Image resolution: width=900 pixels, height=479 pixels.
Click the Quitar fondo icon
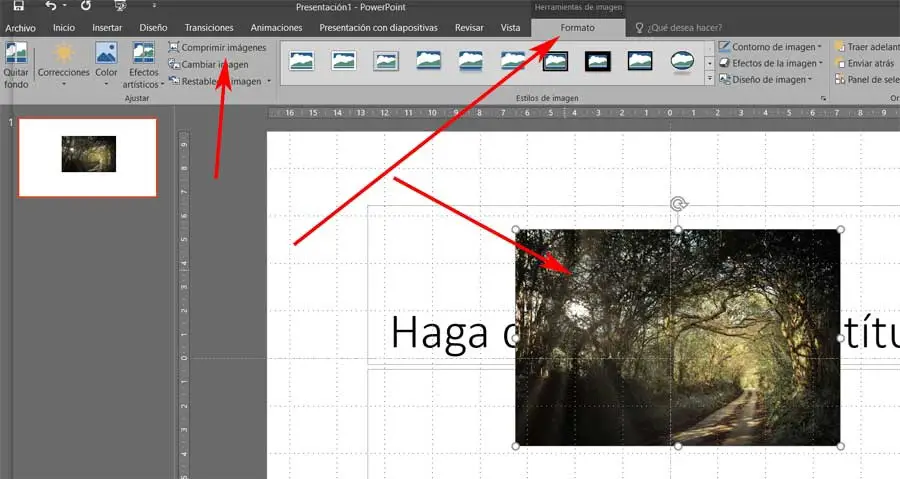(x=16, y=53)
